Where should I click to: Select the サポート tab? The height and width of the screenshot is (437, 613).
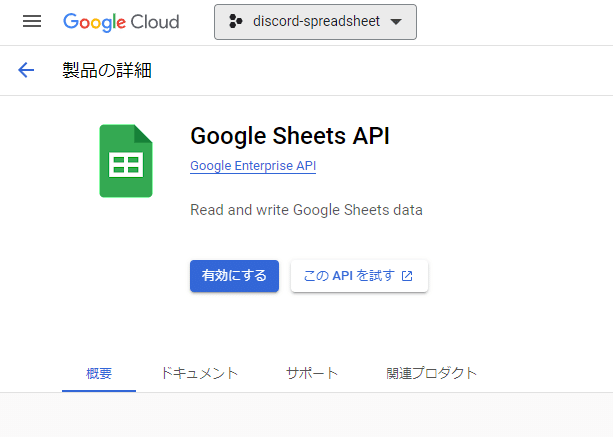[x=312, y=373]
